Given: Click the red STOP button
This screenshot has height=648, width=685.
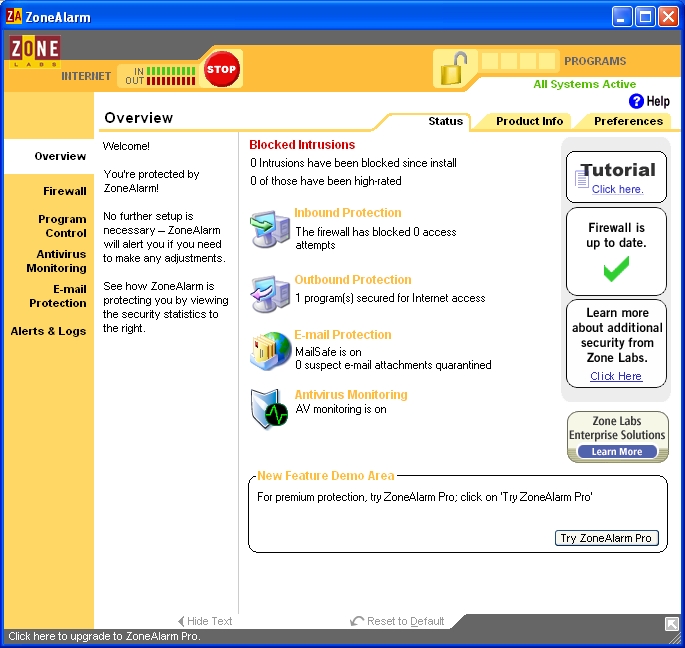Looking at the screenshot, I should pos(221,69).
